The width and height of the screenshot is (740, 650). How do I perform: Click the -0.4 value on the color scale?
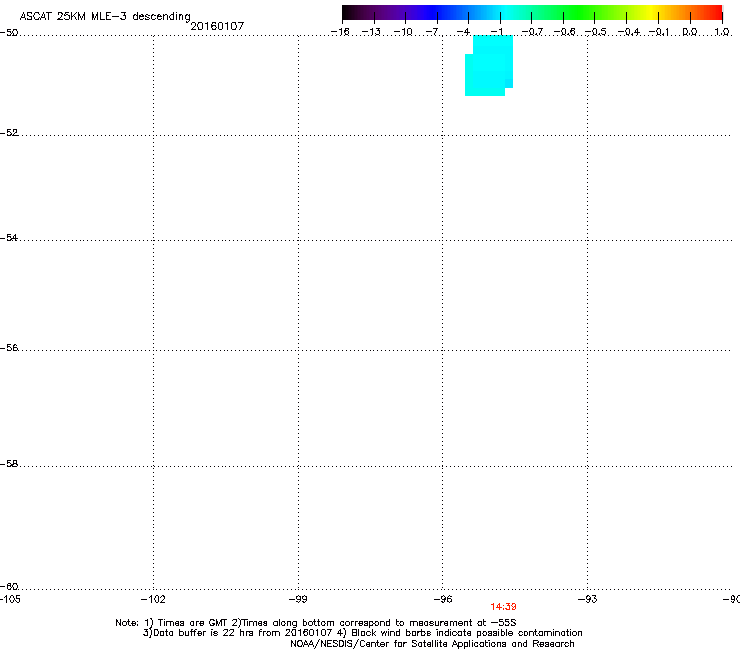point(629,32)
